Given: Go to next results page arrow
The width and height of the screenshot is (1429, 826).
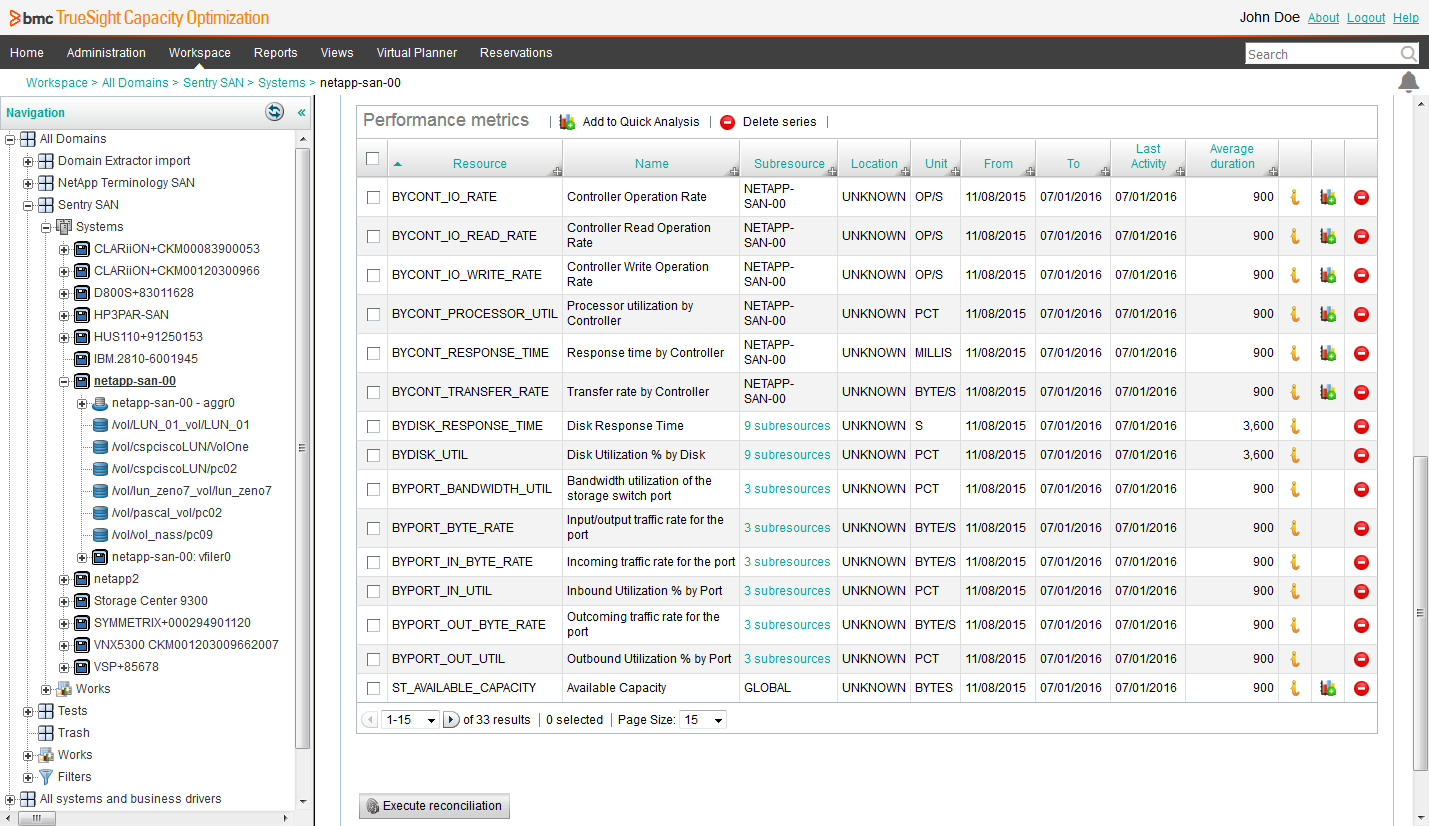Looking at the screenshot, I should coord(451,720).
